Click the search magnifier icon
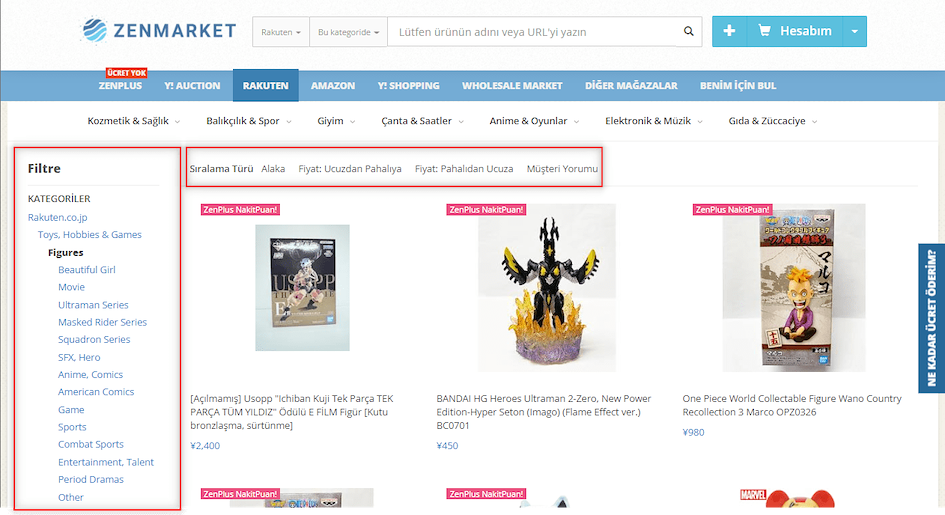Image resolution: width=945 pixels, height=515 pixels. [688, 31]
